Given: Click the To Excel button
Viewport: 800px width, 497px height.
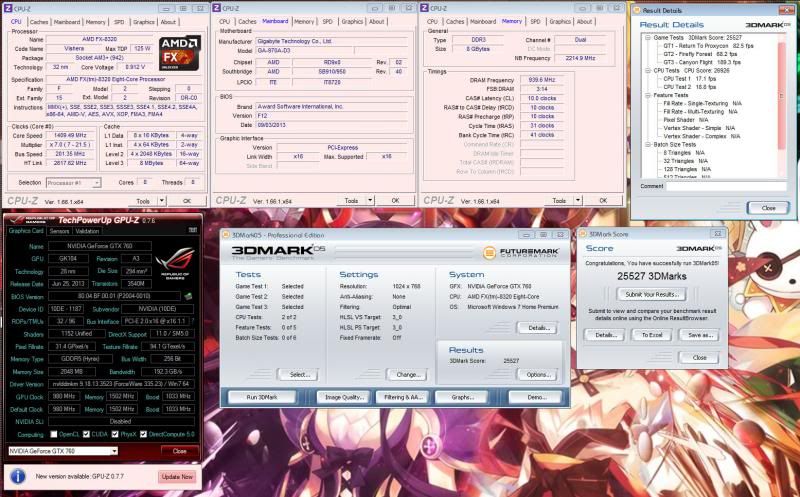Looking at the screenshot, I should click(652, 335).
